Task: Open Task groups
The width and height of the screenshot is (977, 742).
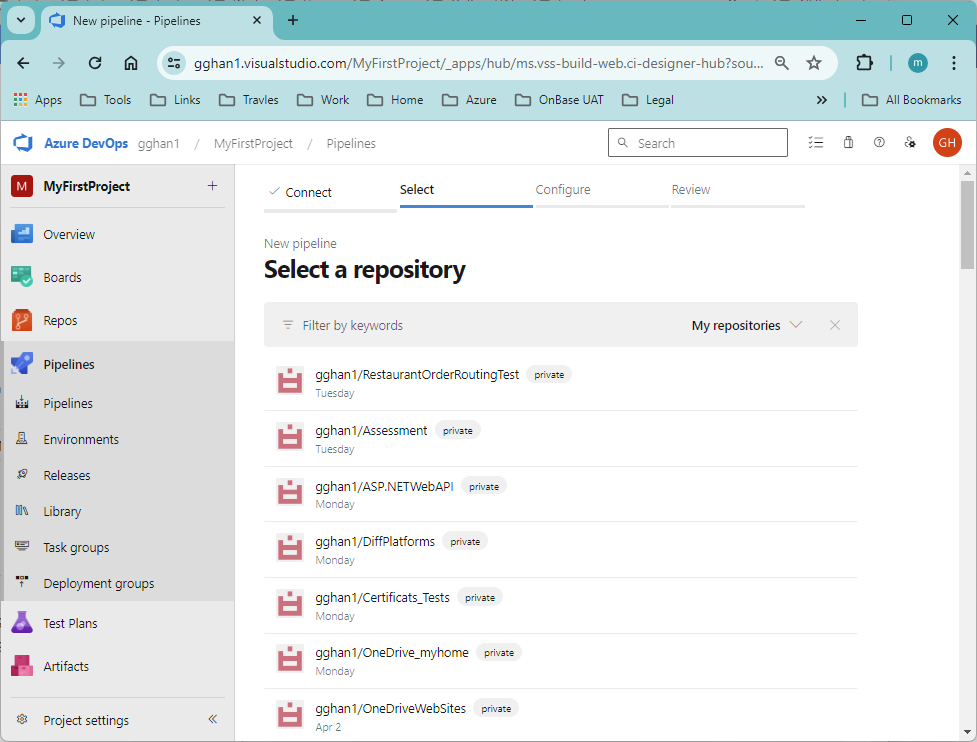Action: (x=77, y=547)
